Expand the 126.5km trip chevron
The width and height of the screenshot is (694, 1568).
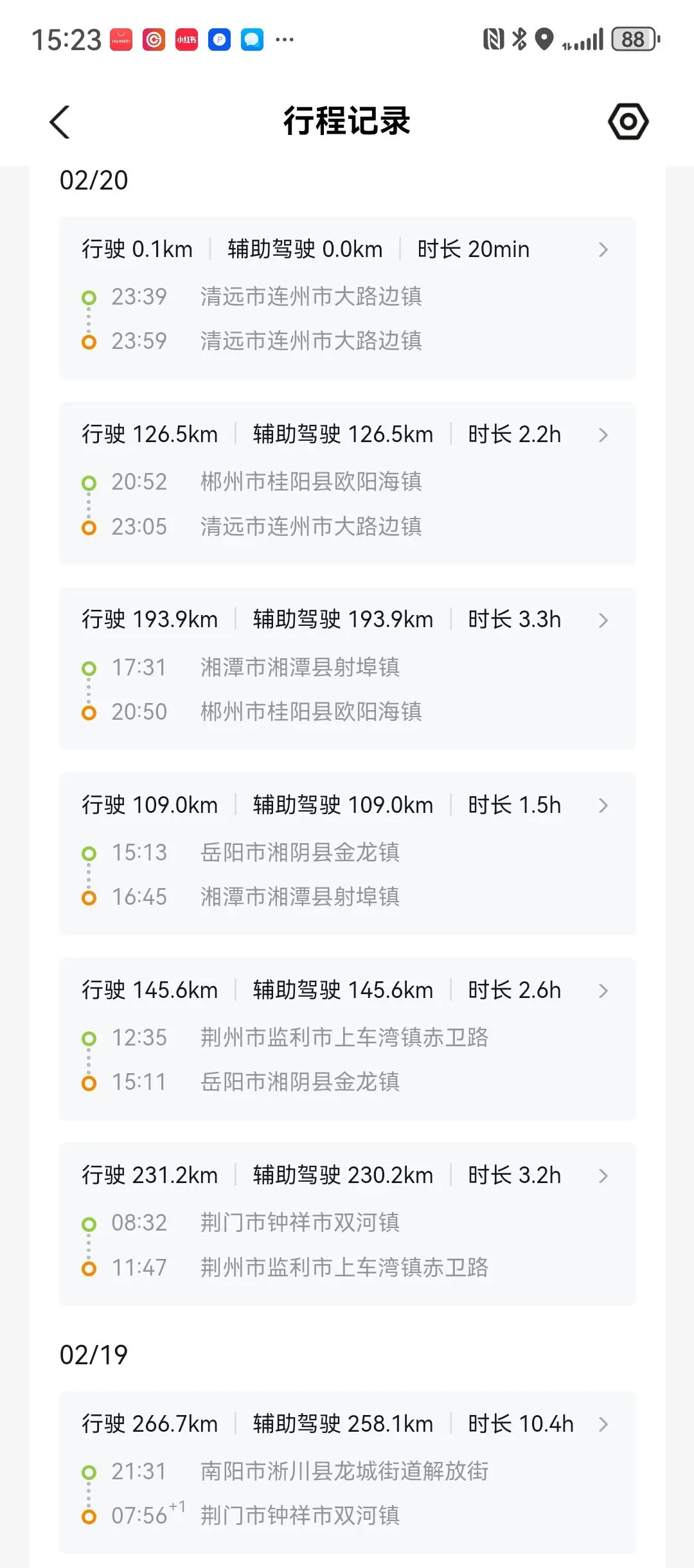[x=603, y=435]
